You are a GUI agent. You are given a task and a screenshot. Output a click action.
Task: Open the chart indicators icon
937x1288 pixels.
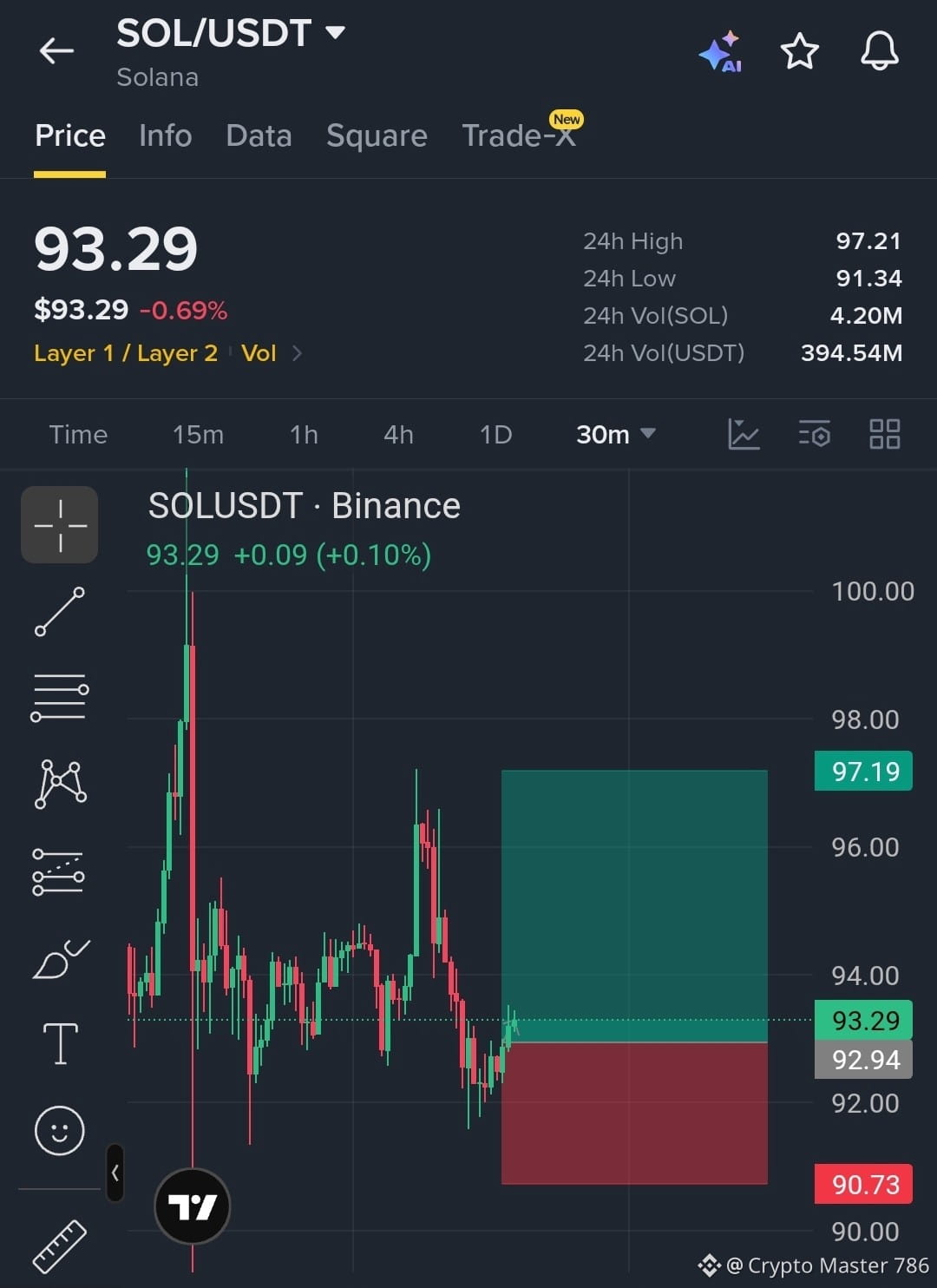pyautogui.click(x=744, y=434)
